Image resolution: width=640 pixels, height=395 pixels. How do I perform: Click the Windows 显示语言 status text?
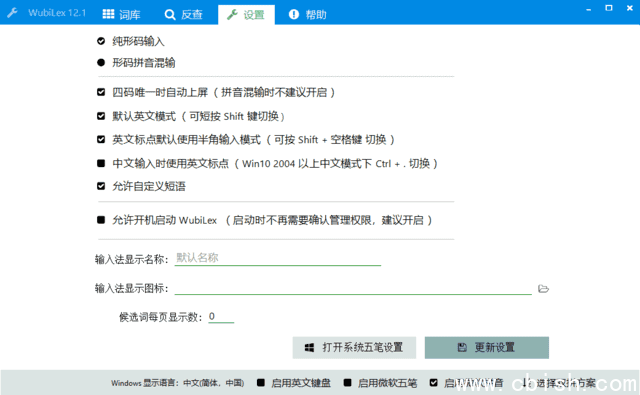pos(178,383)
